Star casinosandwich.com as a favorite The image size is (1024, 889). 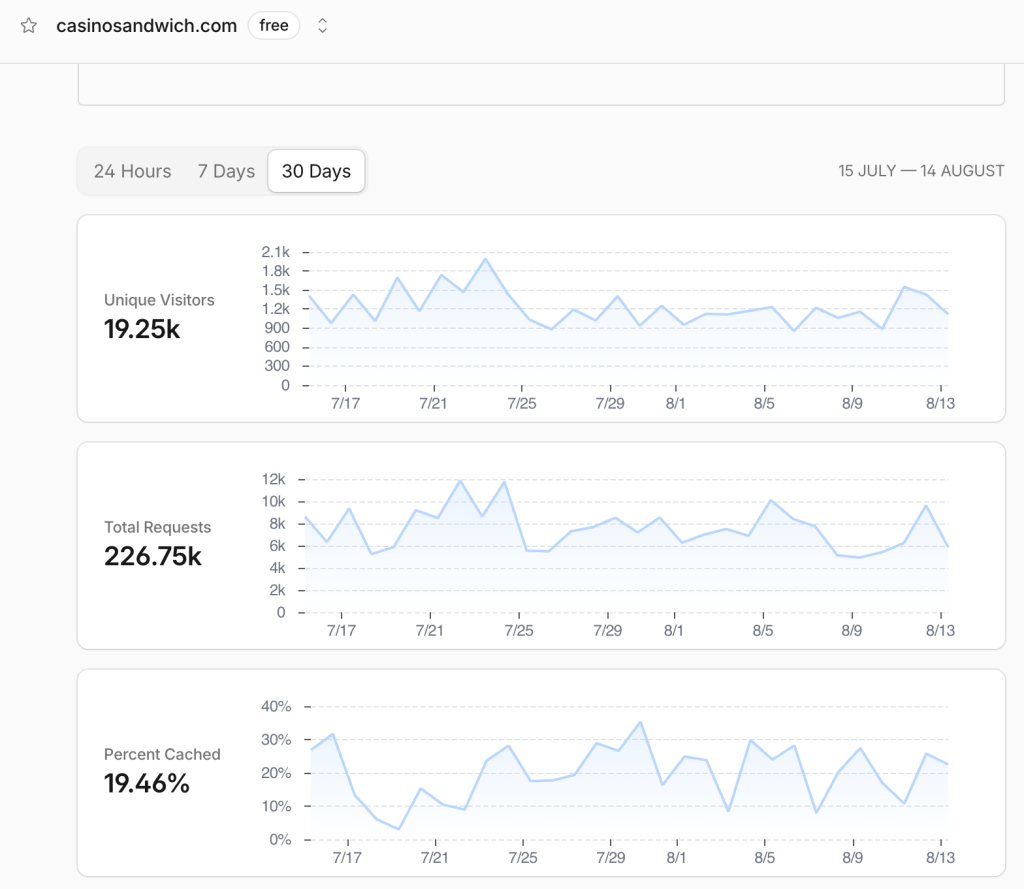coord(29,25)
